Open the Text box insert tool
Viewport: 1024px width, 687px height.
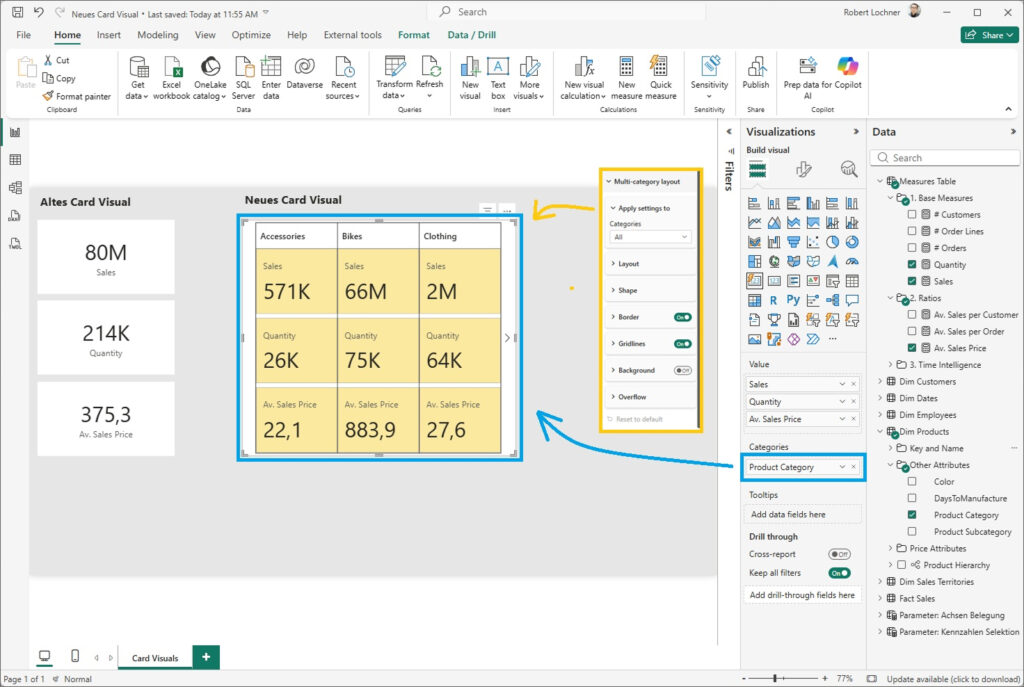click(x=498, y=68)
